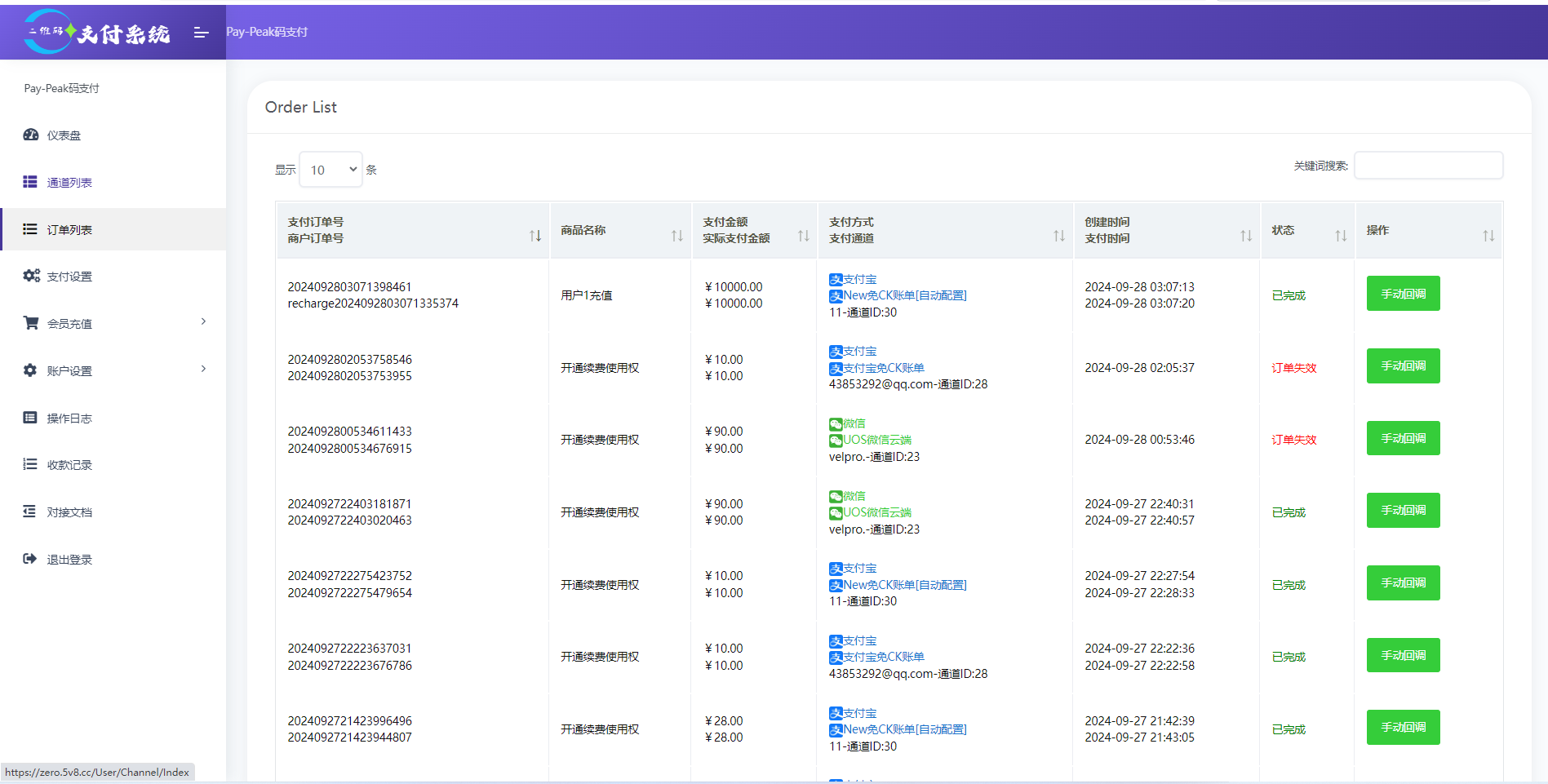The height and width of the screenshot is (784, 1548).
Task: Click 手动回调 for the ¥28.00 order
Action: (x=1403, y=727)
